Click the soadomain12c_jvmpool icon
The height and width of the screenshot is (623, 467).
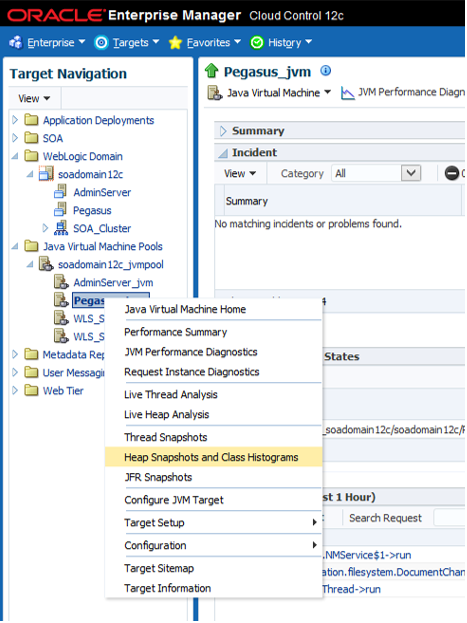pos(46,264)
